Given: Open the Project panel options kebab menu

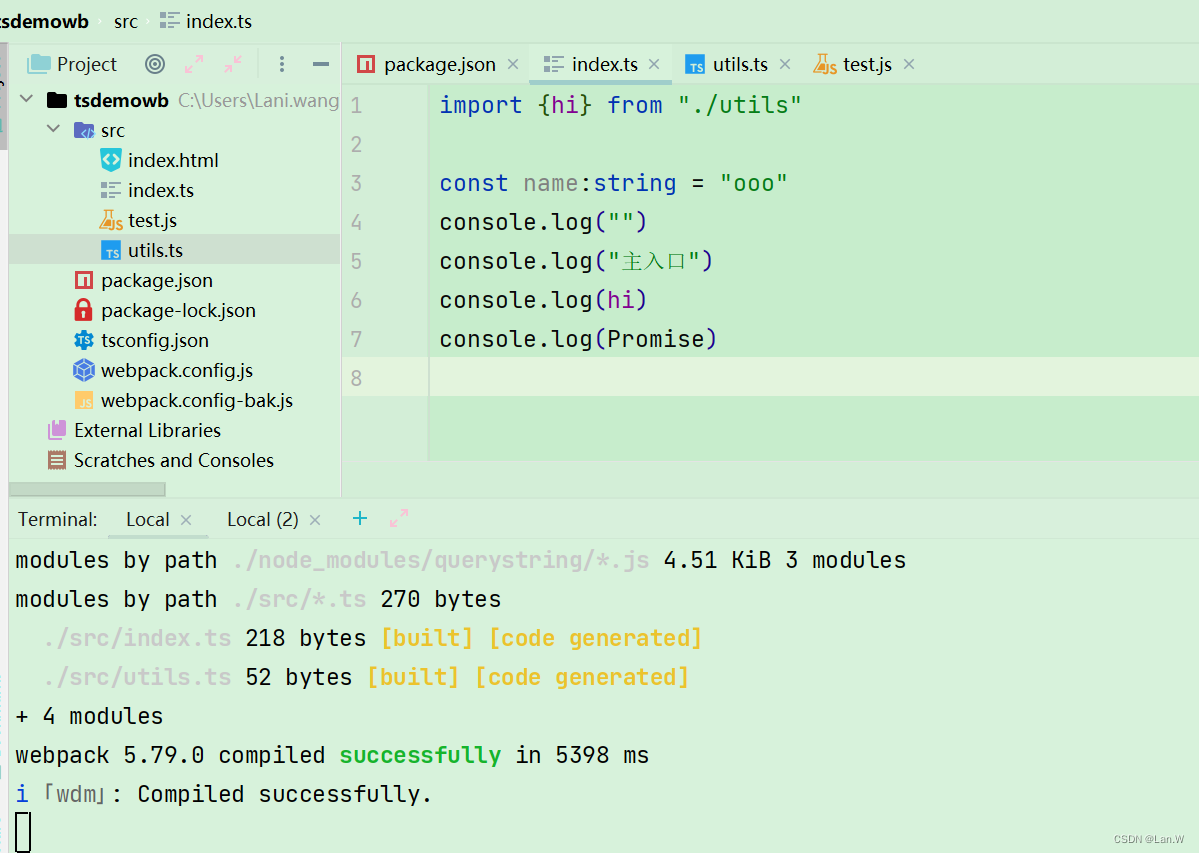Looking at the screenshot, I should pyautogui.click(x=281, y=63).
